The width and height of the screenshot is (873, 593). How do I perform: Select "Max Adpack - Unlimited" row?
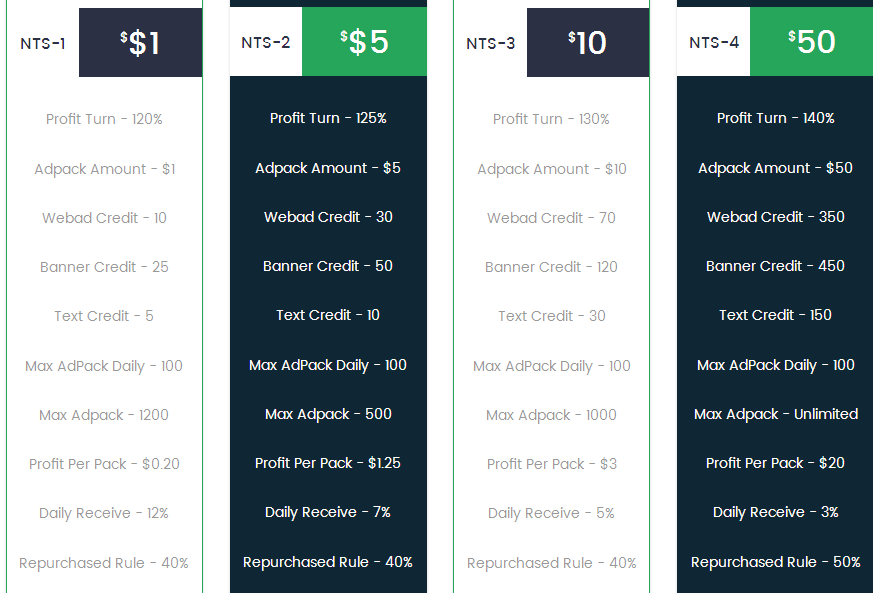click(776, 414)
